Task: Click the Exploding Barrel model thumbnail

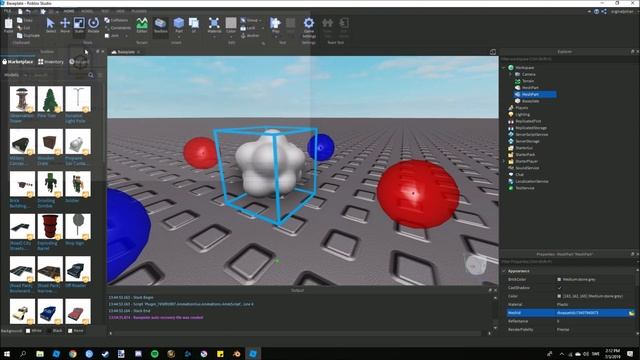Action: 50,226
